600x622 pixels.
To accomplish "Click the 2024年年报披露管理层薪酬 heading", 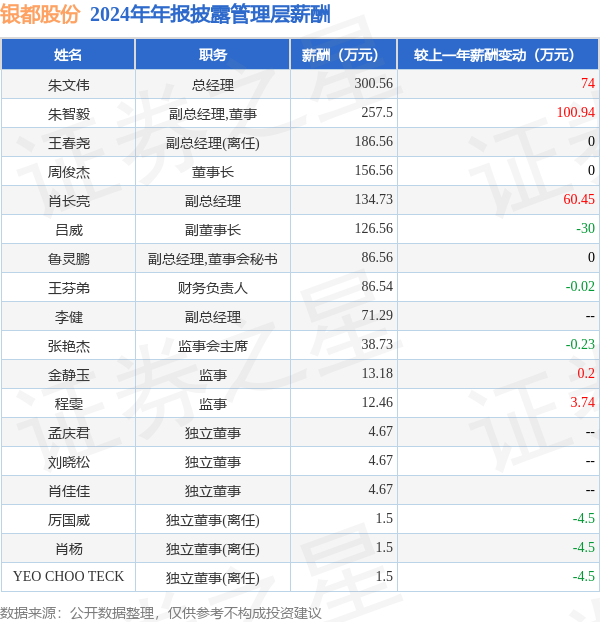I will point(210,15).
